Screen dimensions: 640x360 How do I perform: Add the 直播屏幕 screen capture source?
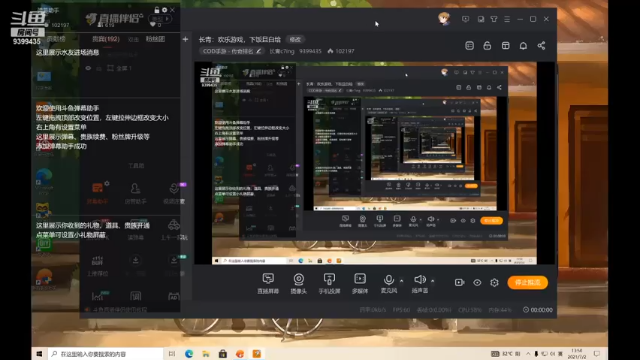coord(268,283)
